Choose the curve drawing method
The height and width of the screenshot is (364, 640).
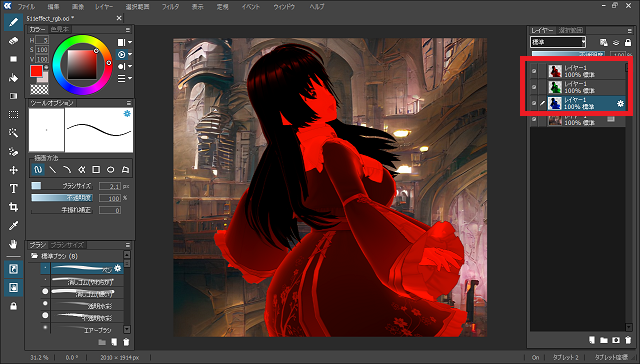pyautogui.click(x=67, y=170)
